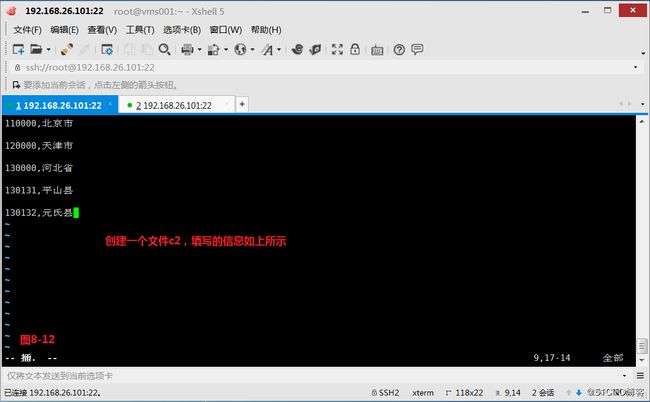
Task: Switch to tab 1 192.168.26.101:22
Action: 58,106
